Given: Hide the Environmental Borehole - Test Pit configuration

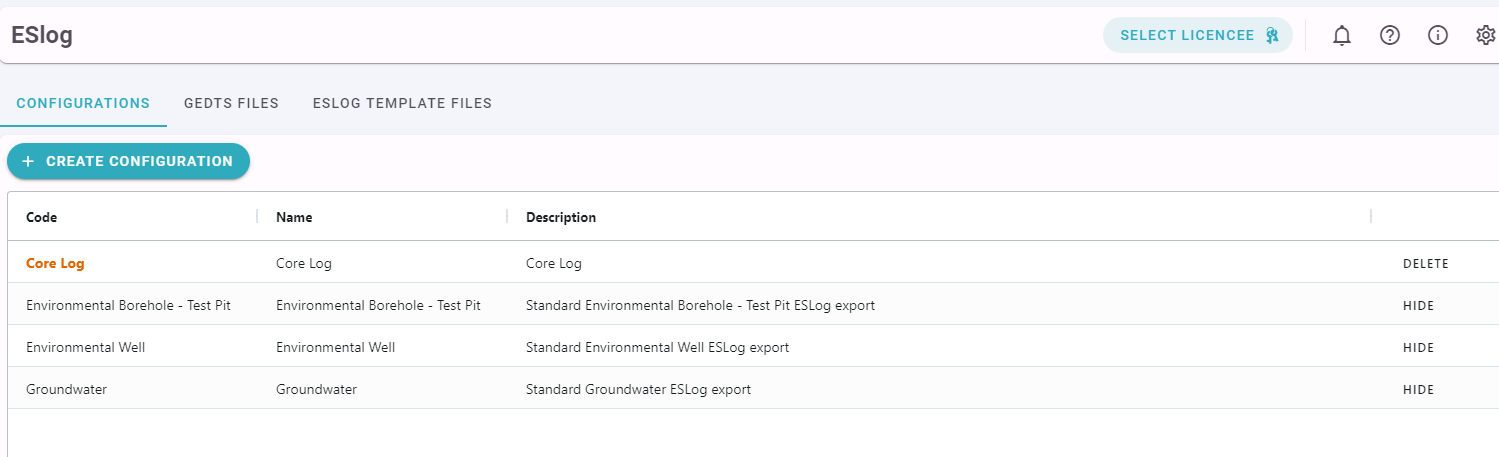Looking at the screenshot, I should point(1418,306).
